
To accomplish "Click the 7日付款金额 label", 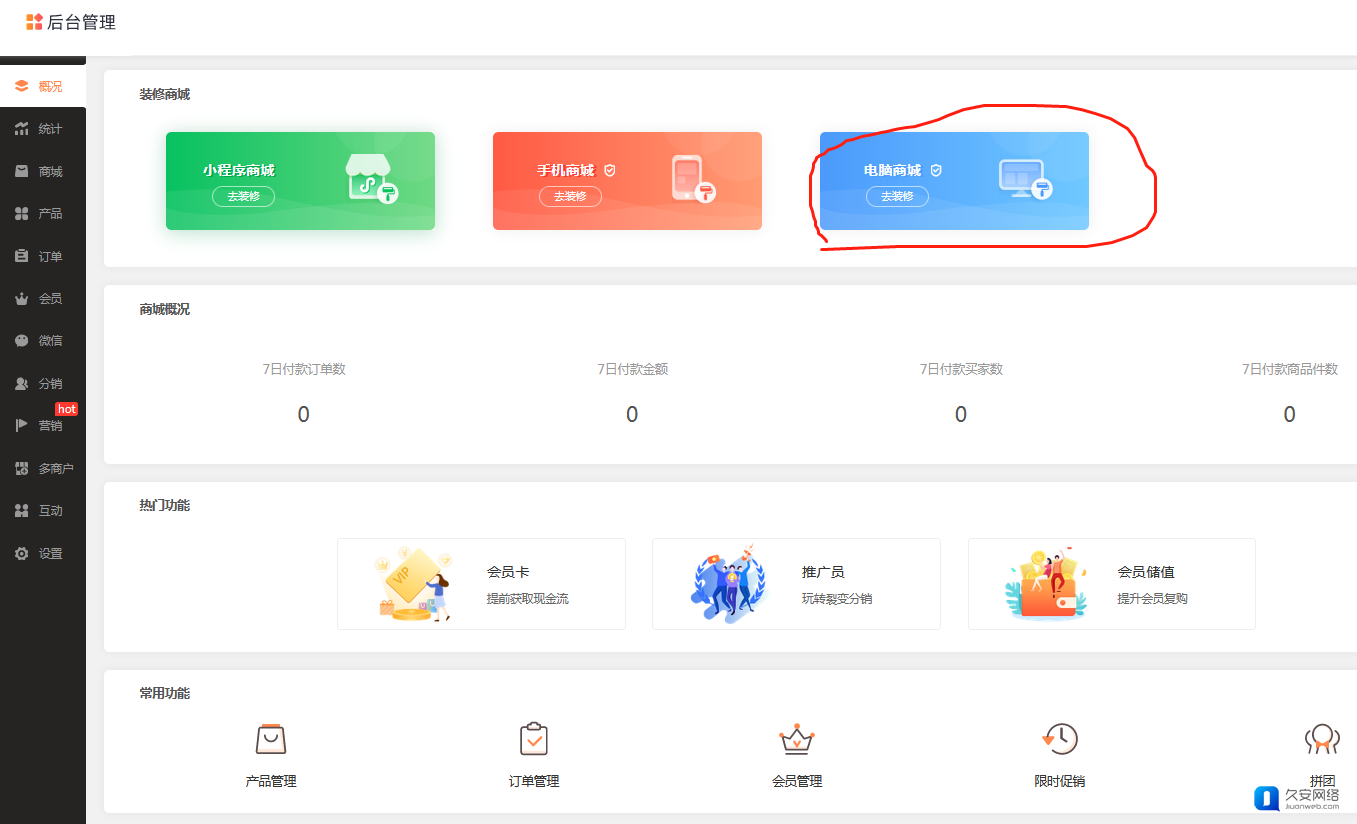I will pos(633,369).
